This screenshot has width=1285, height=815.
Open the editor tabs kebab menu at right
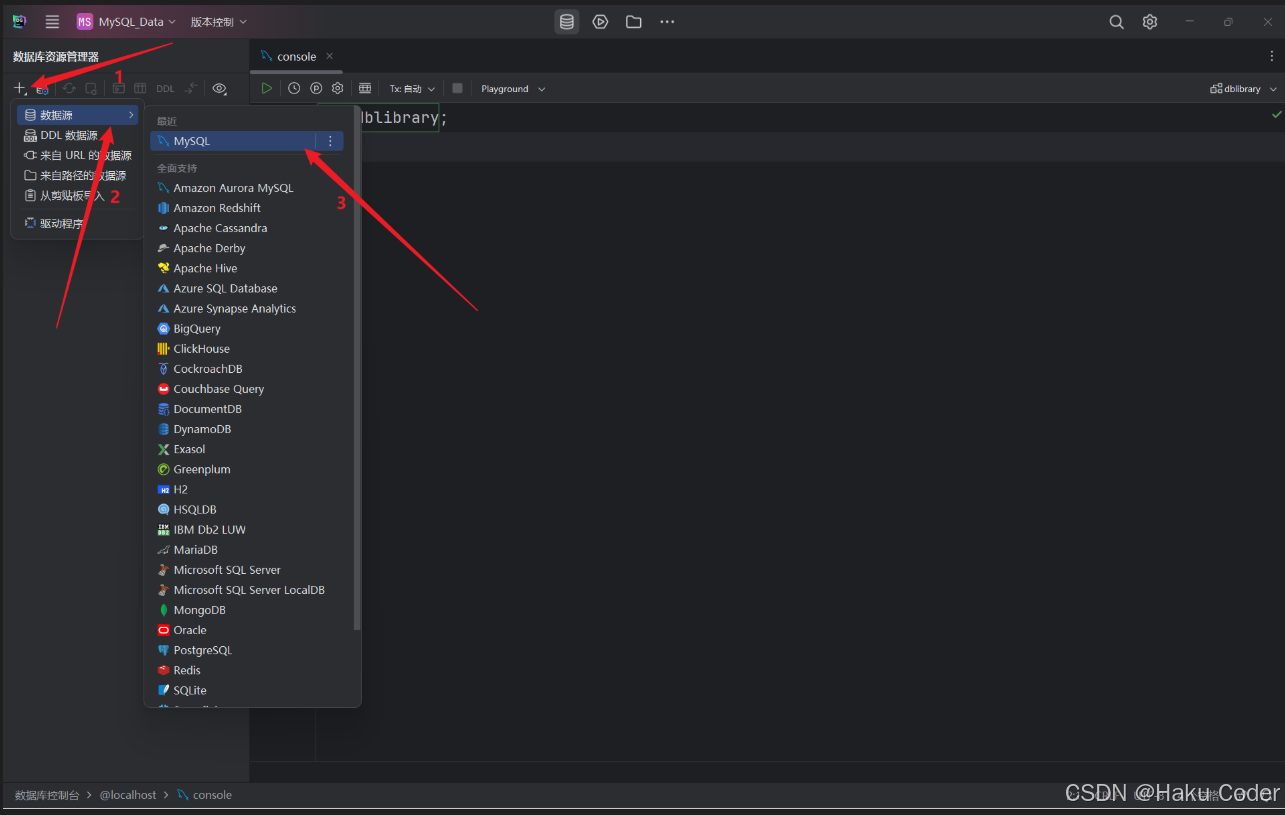click(x=1272, y=57)
